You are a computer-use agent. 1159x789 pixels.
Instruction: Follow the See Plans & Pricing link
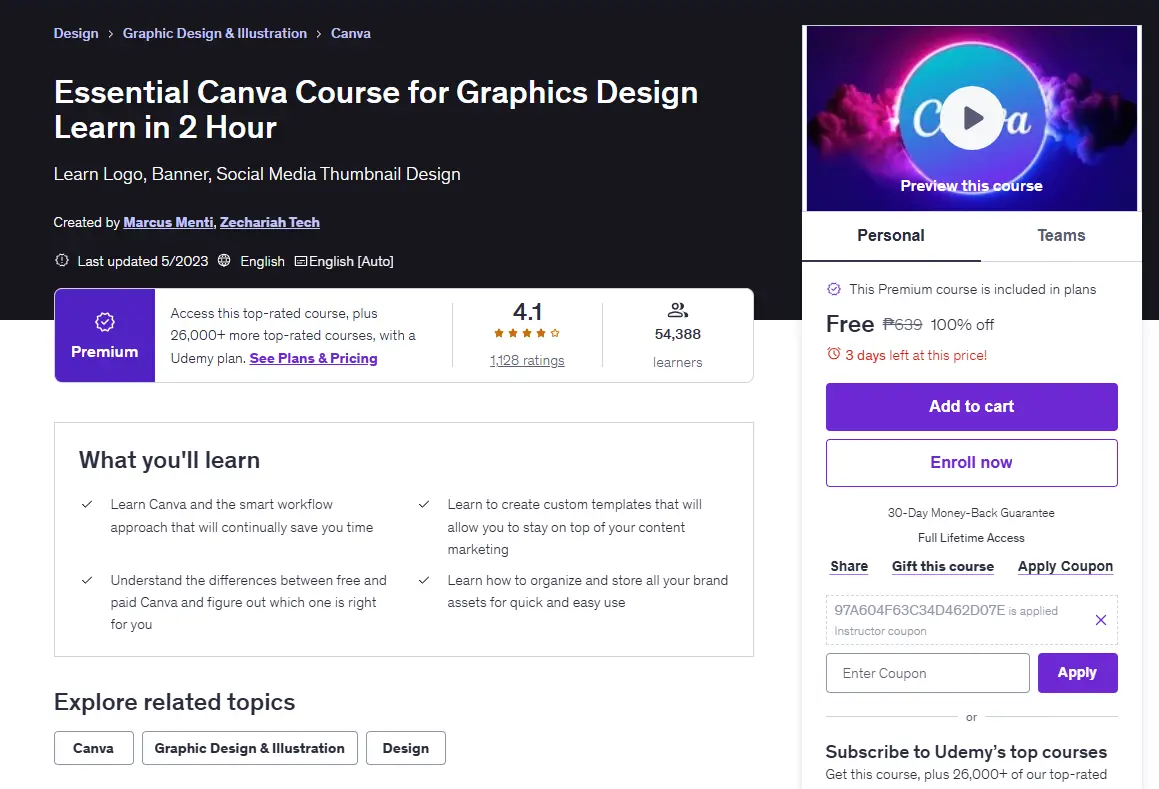pyautogui.click(x=313, y=358)
